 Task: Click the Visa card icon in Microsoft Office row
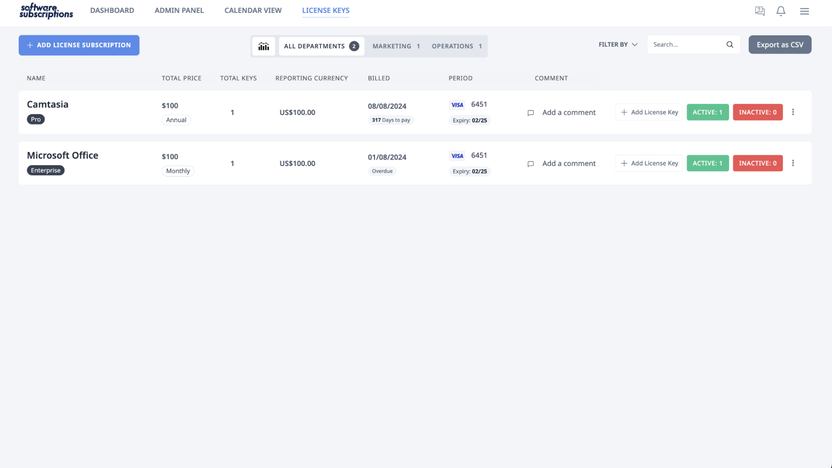coord(457,156)
